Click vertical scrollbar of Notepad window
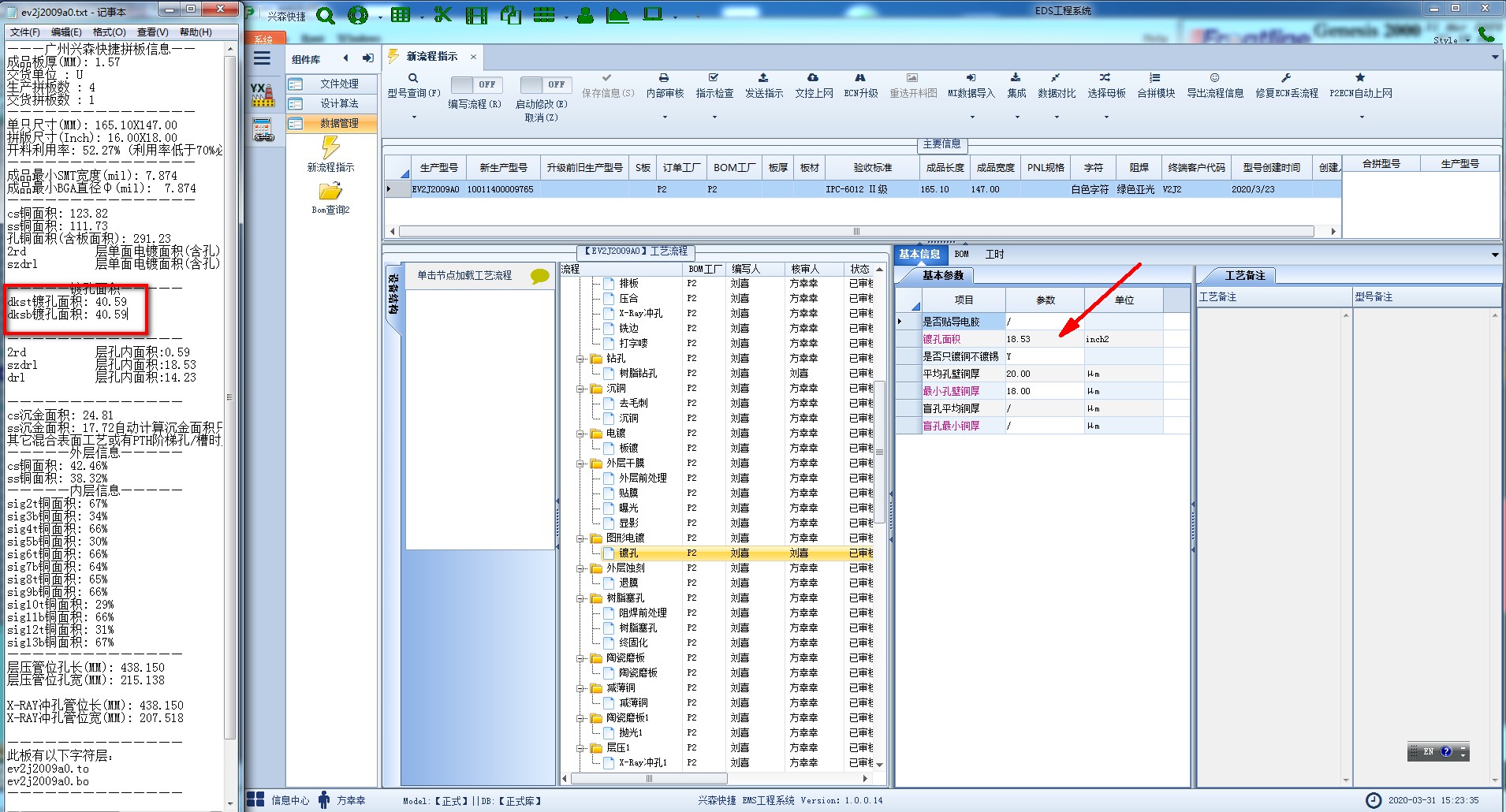This screenshot has height=812, width=1506. (x=230, y=398)
